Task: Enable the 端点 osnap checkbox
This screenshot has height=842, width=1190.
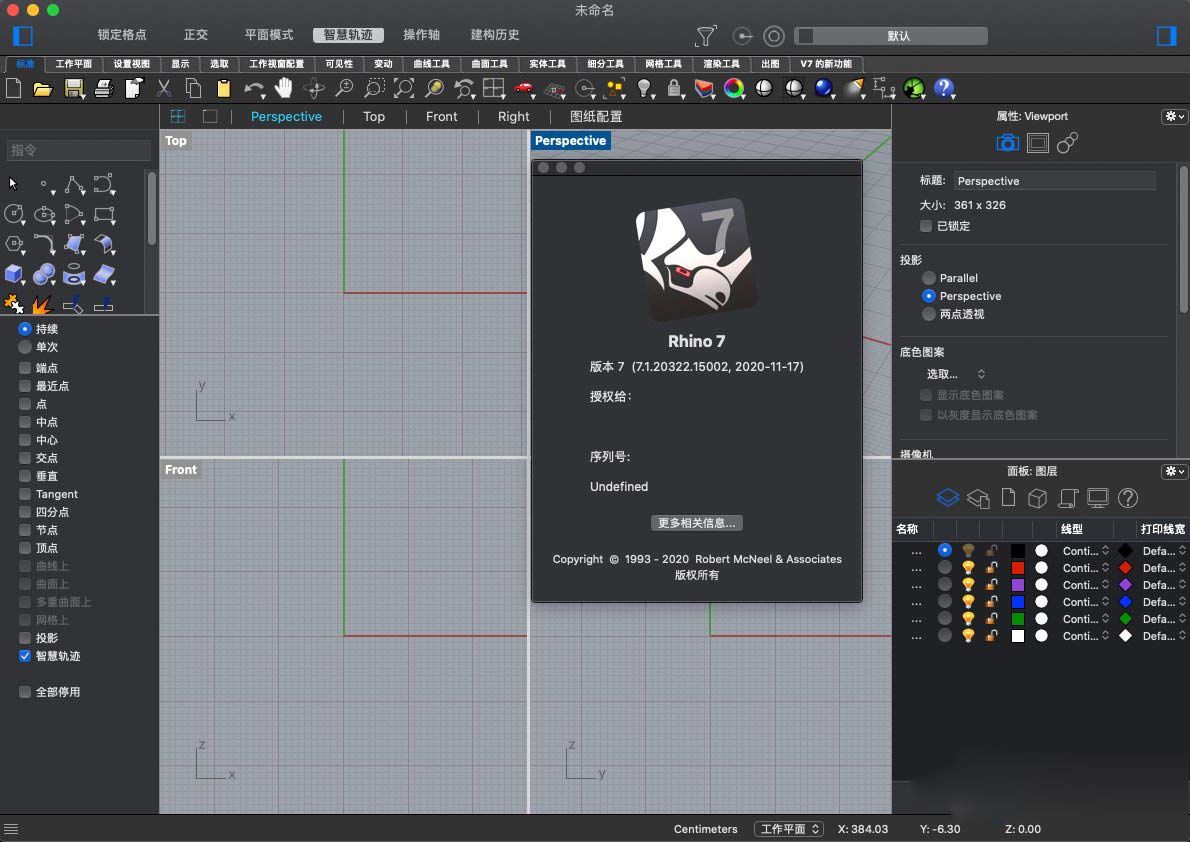Action: click(x=25, y=367)
